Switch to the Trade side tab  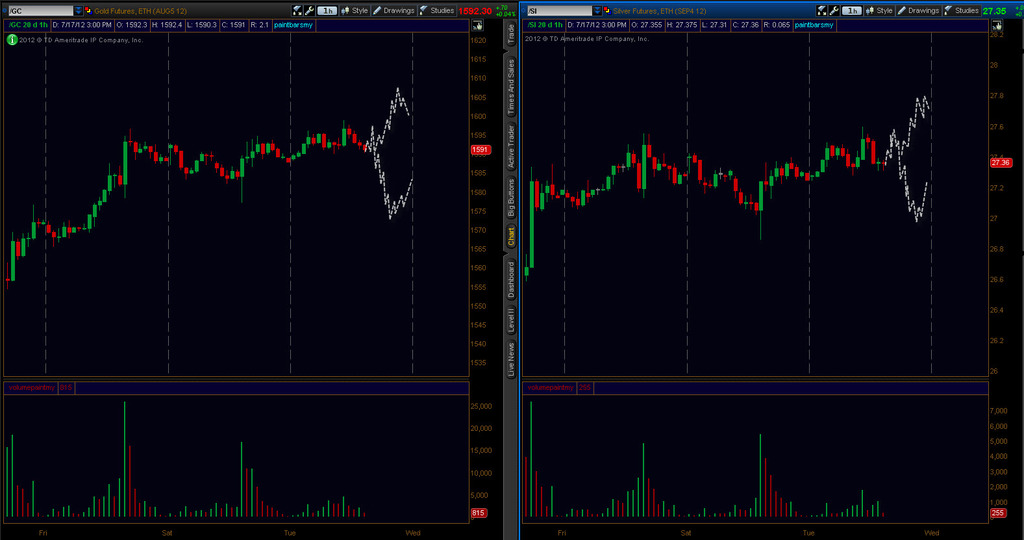point(511,34)
